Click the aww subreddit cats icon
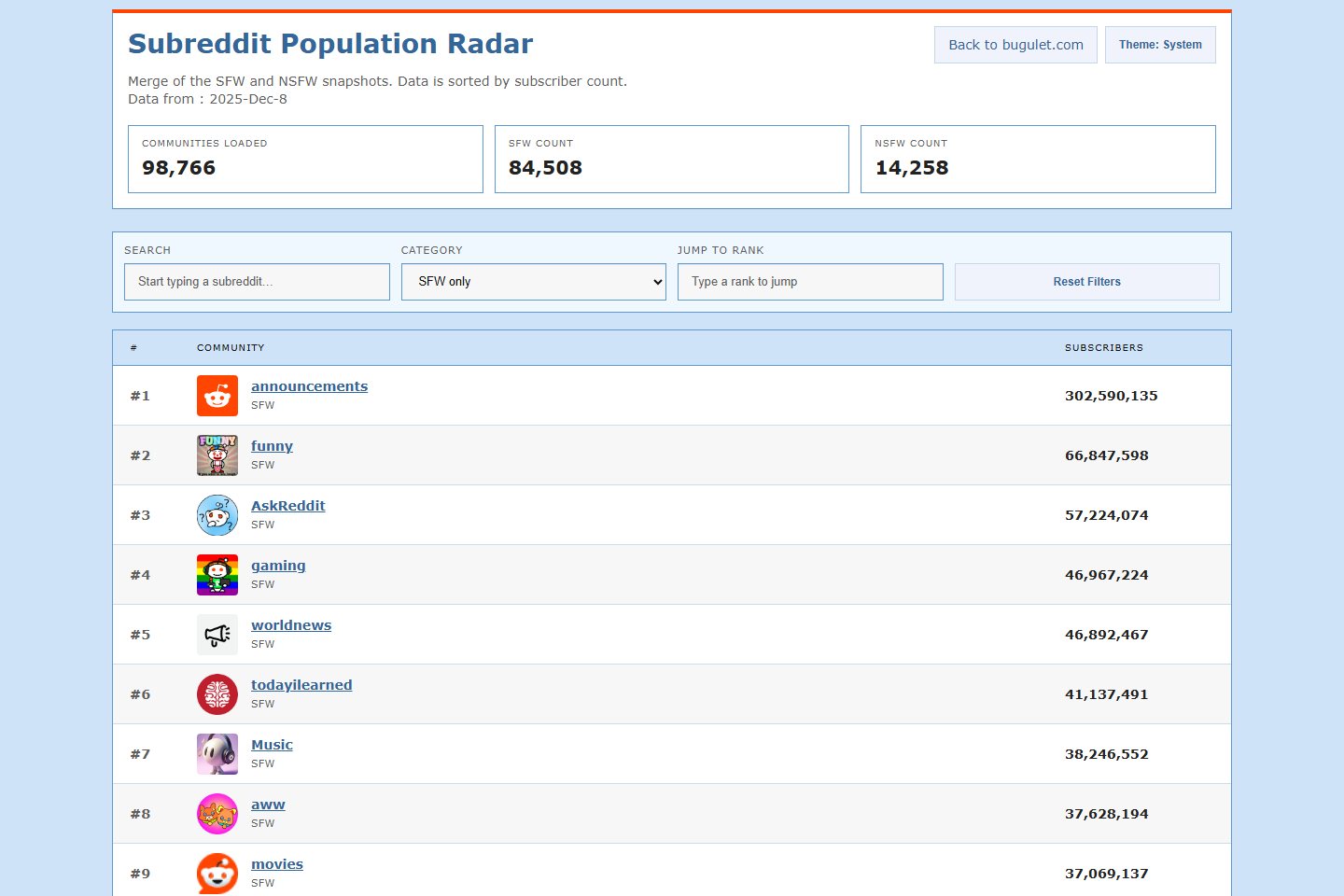This screenshot has width=1344, height=896. [217, 814]
